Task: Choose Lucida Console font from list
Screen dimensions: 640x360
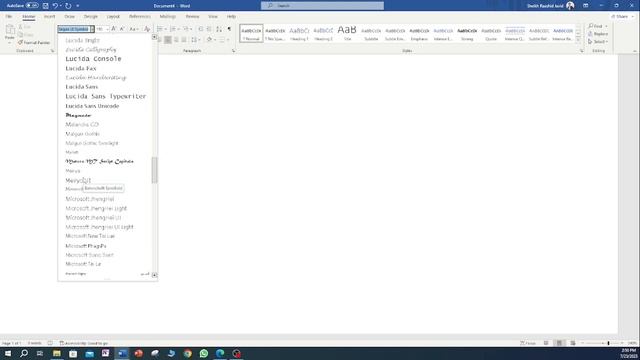Action: point(93,59)
